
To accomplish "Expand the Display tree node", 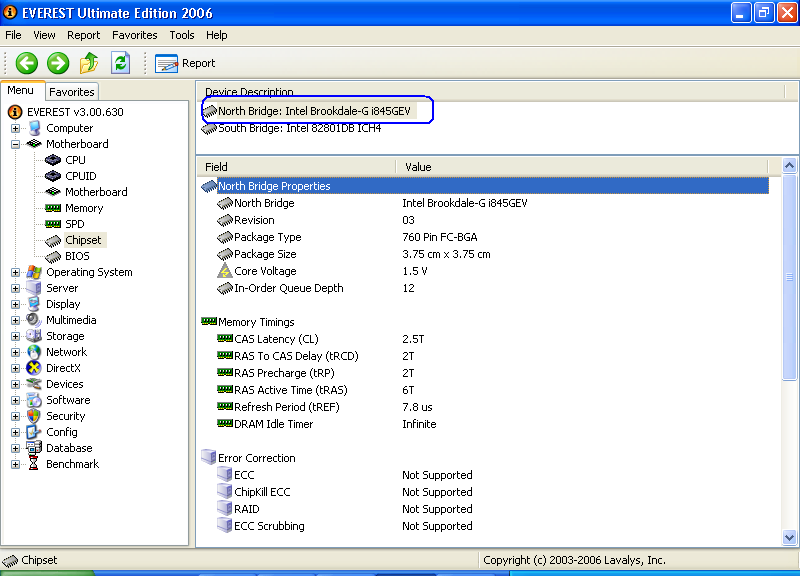I will pyautogui.click(x=15, y=304).
